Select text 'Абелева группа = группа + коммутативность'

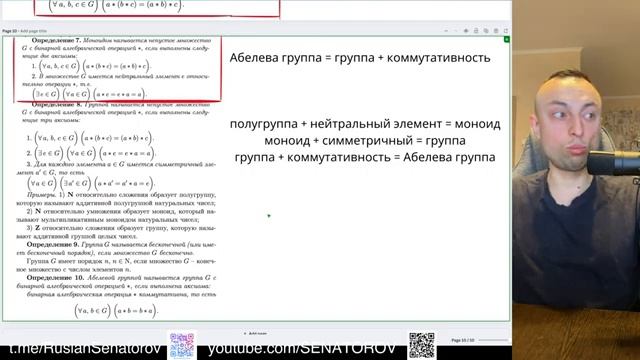pyautogui.click(x=360, y=58)
